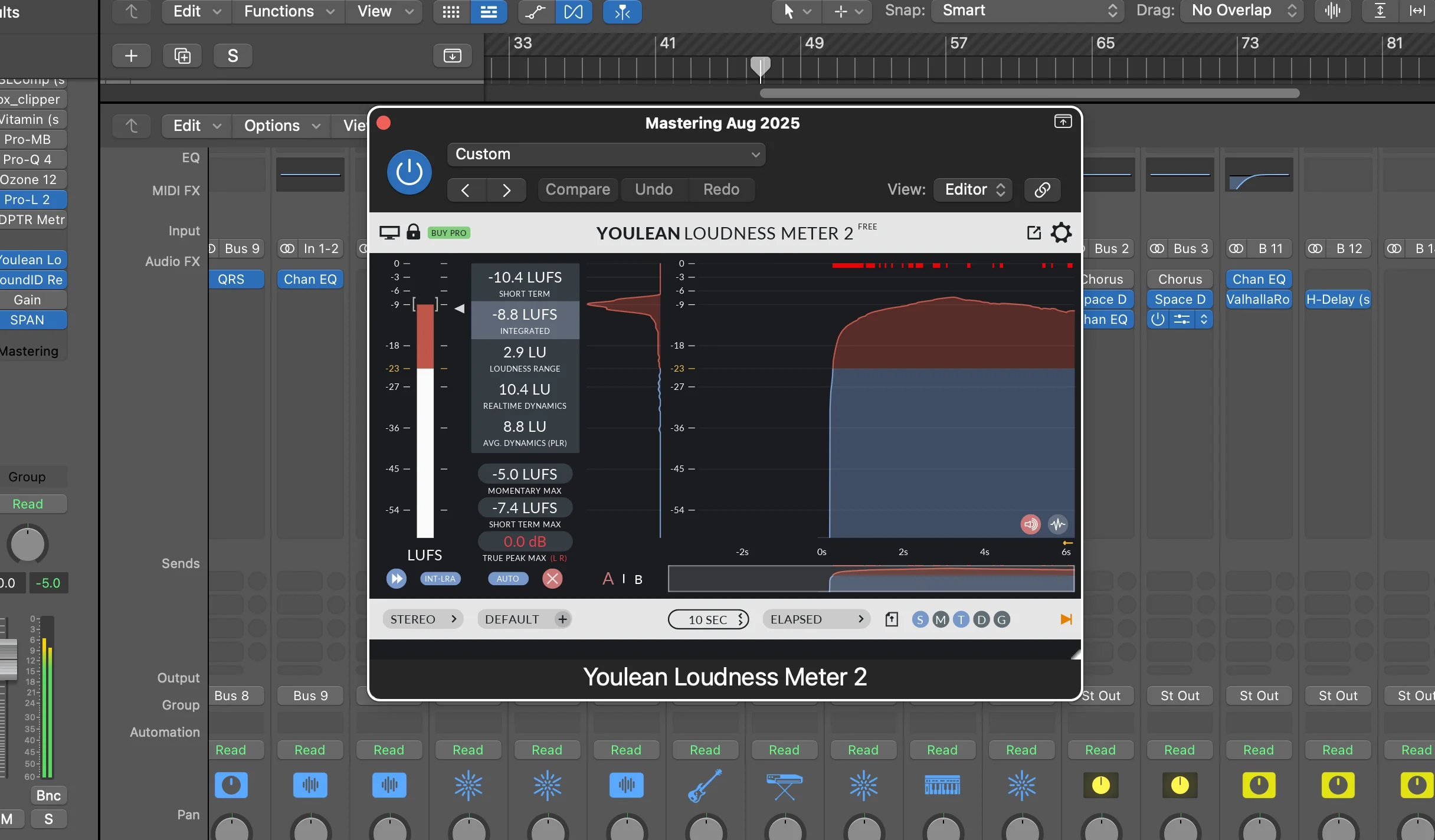Open the Snap Smart dropdown

point(1026,11)
